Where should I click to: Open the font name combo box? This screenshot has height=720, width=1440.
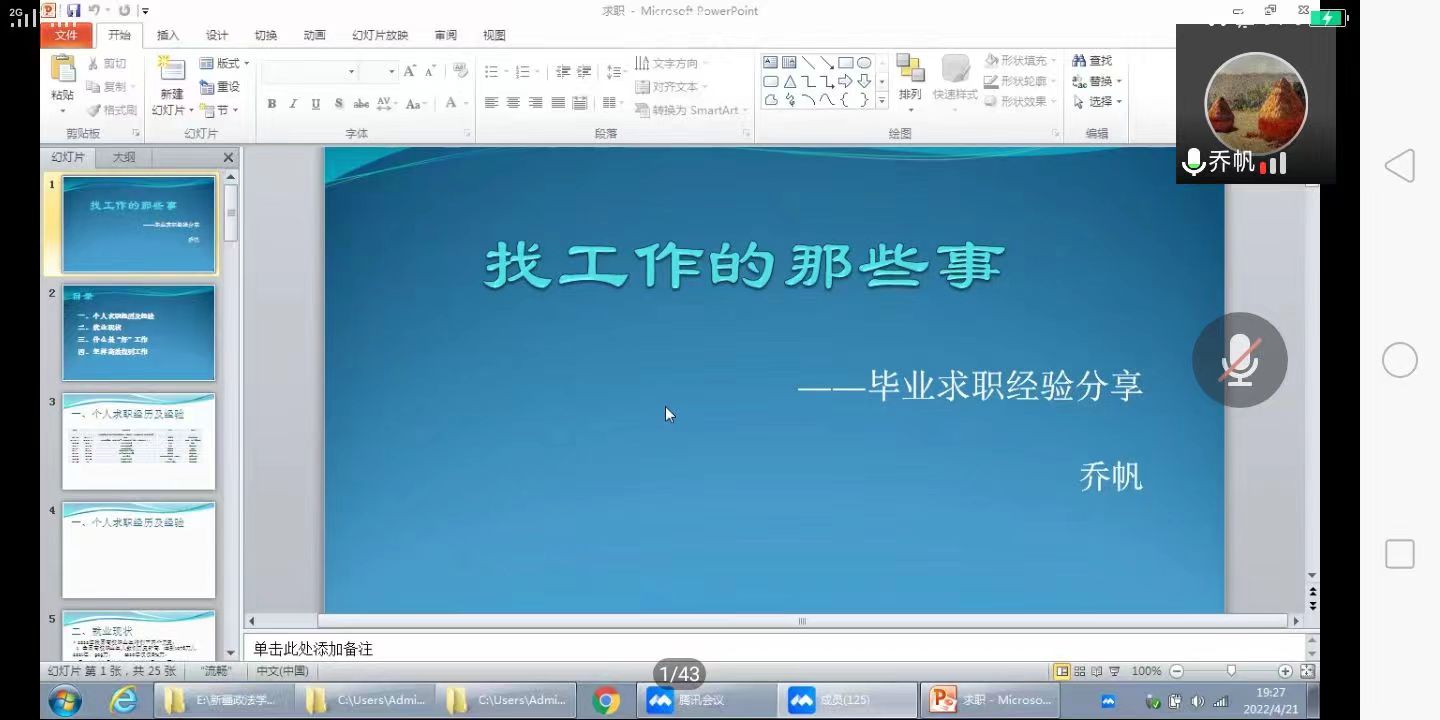(x=309, y=72)
